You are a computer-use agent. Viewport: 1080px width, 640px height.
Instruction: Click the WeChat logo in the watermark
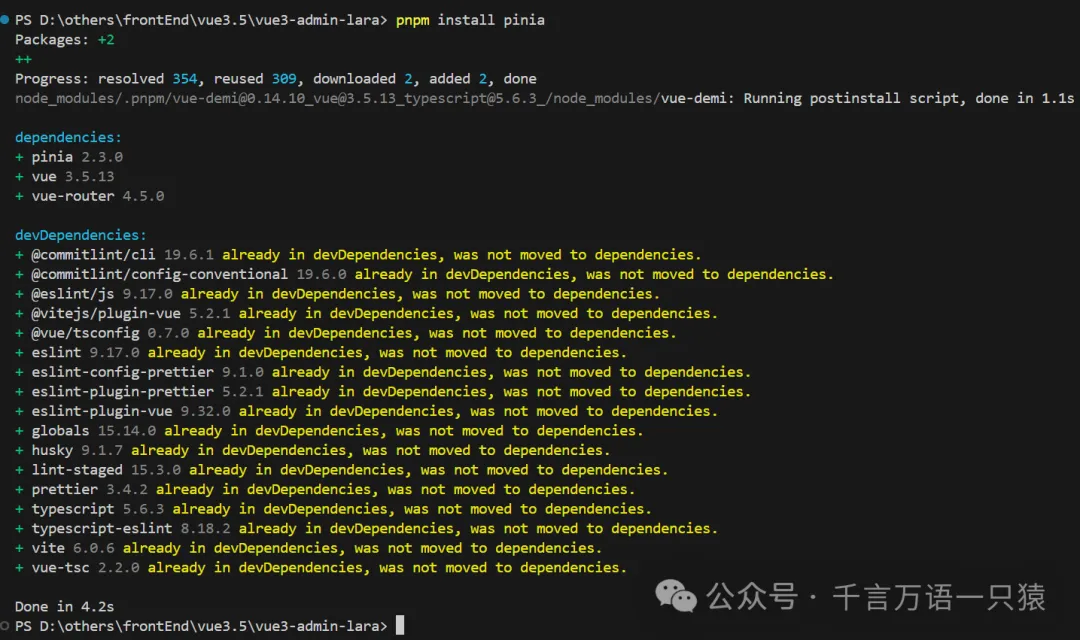pyautogui.click(x=676, y=597)
